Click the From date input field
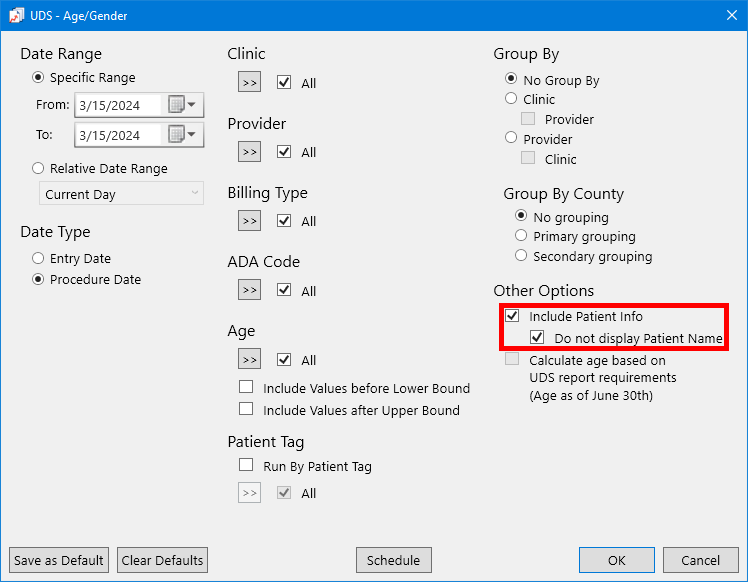 tap(117, 105)
